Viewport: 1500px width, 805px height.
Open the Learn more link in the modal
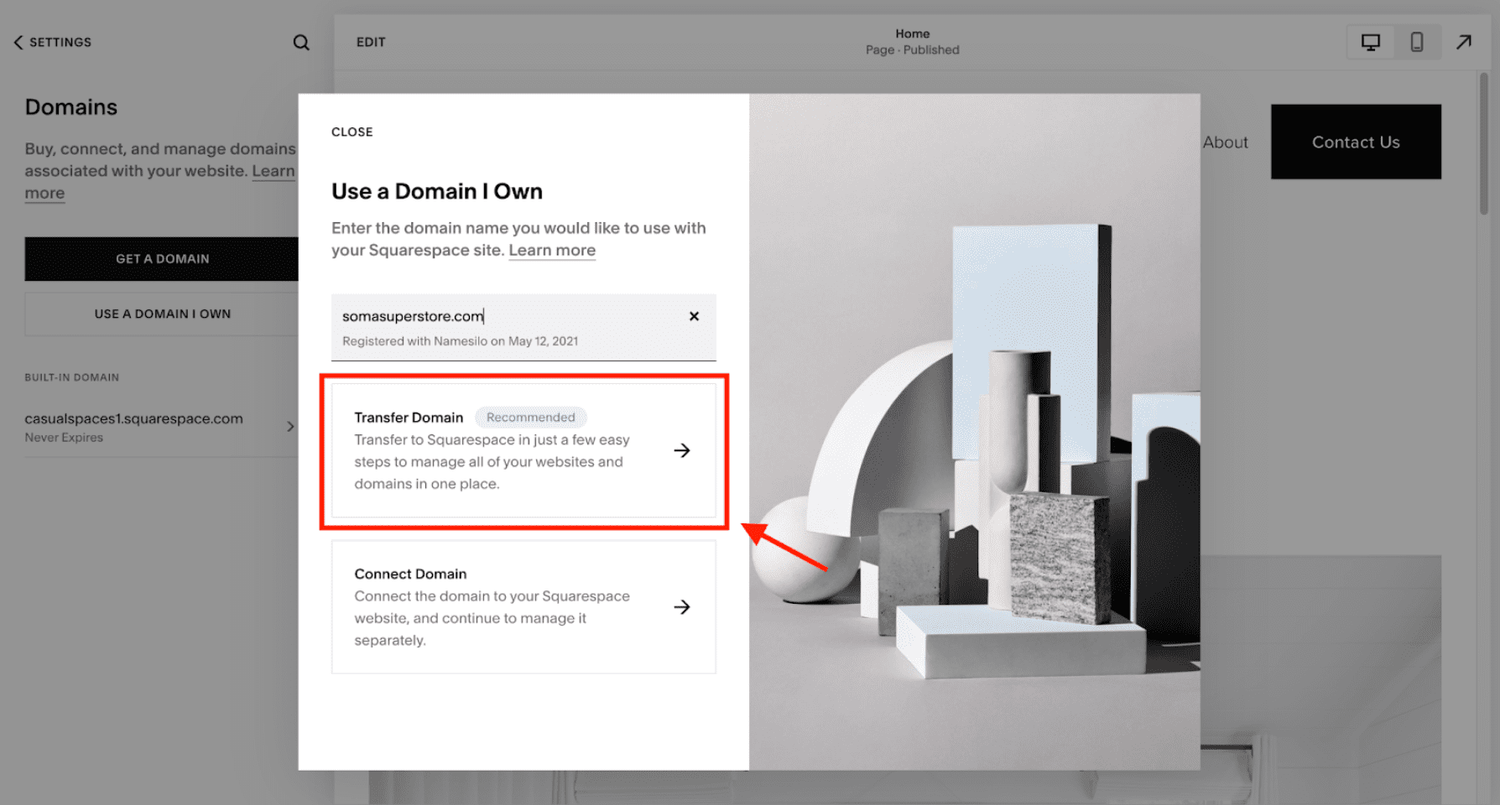click(x=551, y=250)
